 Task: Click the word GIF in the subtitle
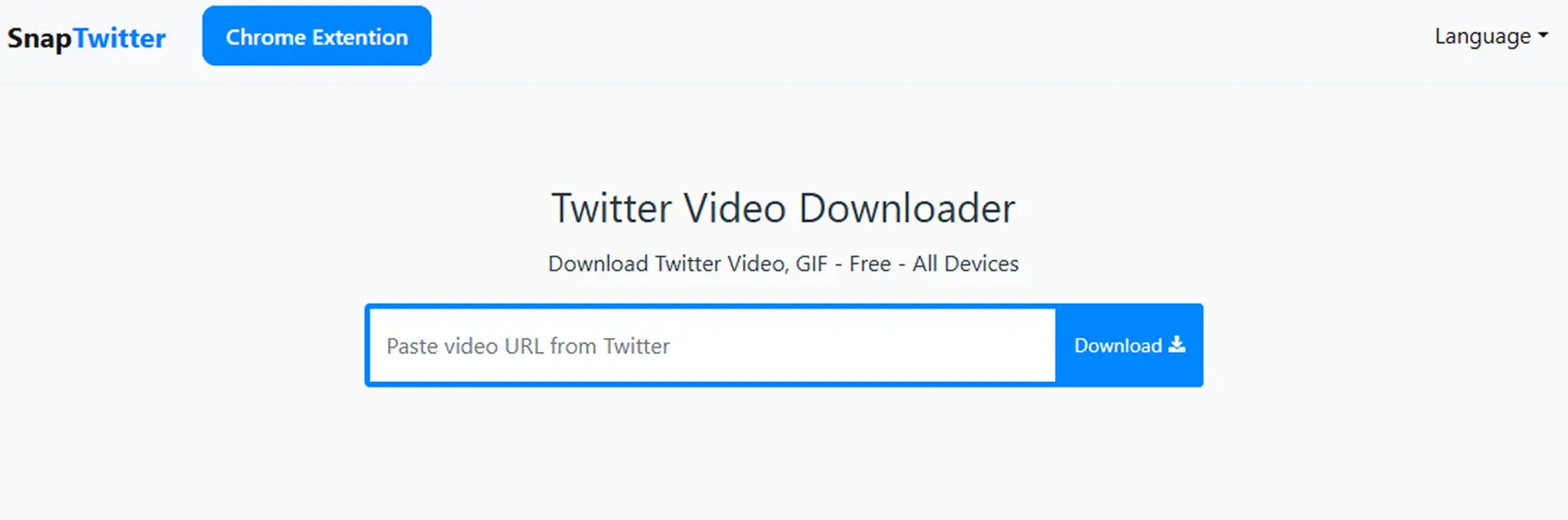click(811, 264)
